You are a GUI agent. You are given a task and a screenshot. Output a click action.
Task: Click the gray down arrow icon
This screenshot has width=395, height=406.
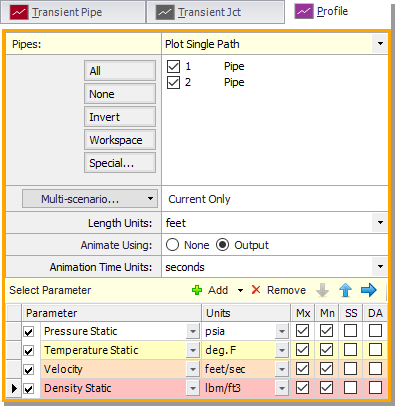point(322,290)
